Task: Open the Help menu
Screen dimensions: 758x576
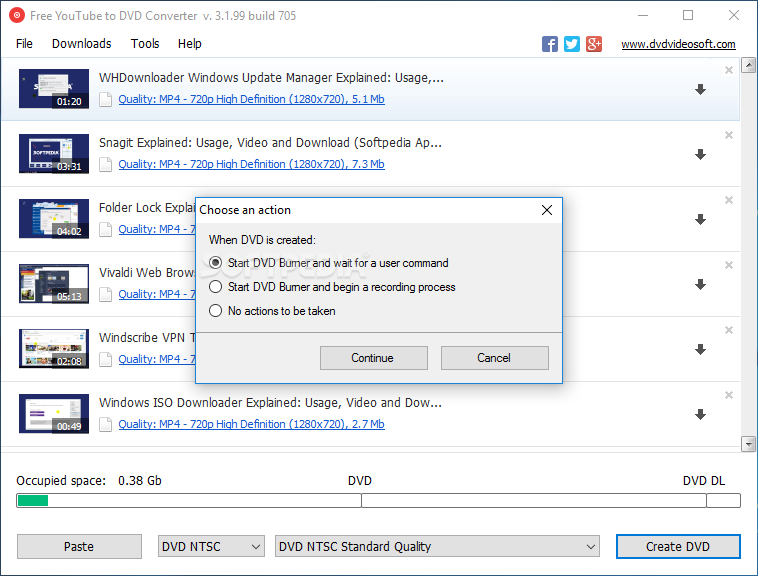Action: 190,43
